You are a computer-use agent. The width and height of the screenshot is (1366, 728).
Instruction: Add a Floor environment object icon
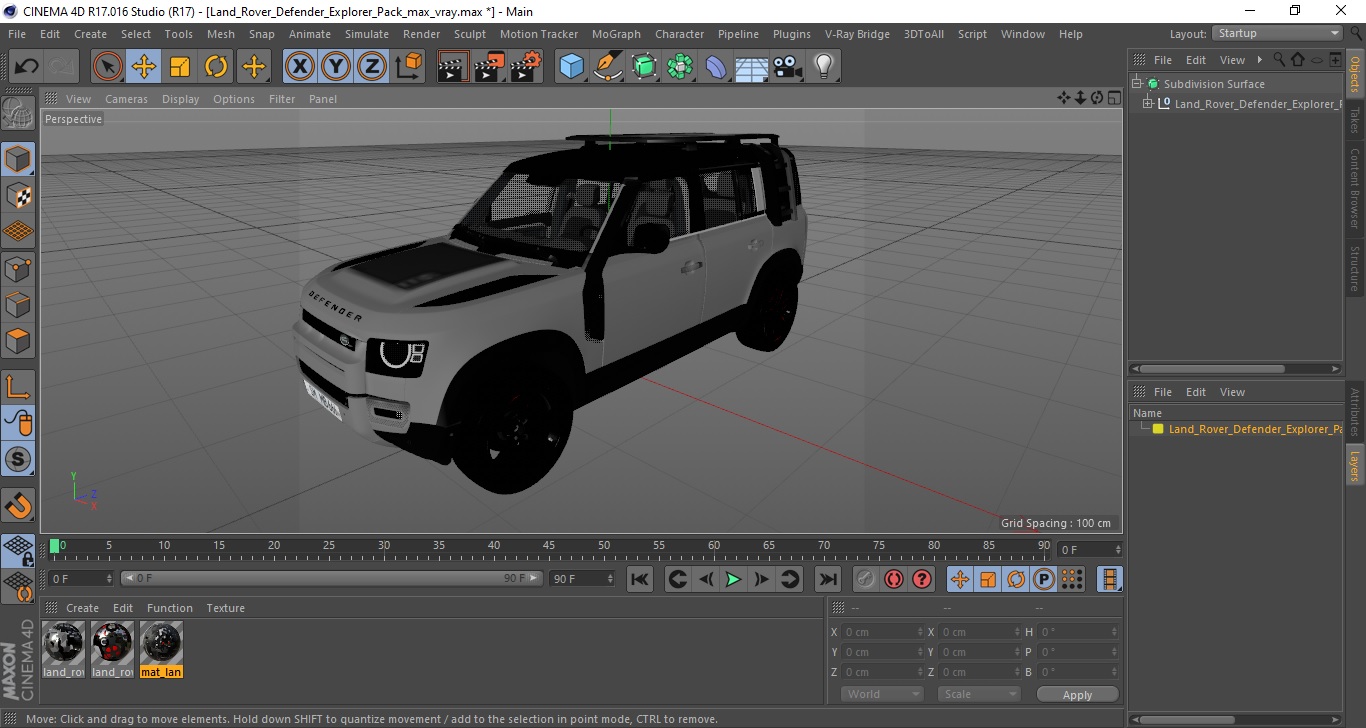(752, 67)
